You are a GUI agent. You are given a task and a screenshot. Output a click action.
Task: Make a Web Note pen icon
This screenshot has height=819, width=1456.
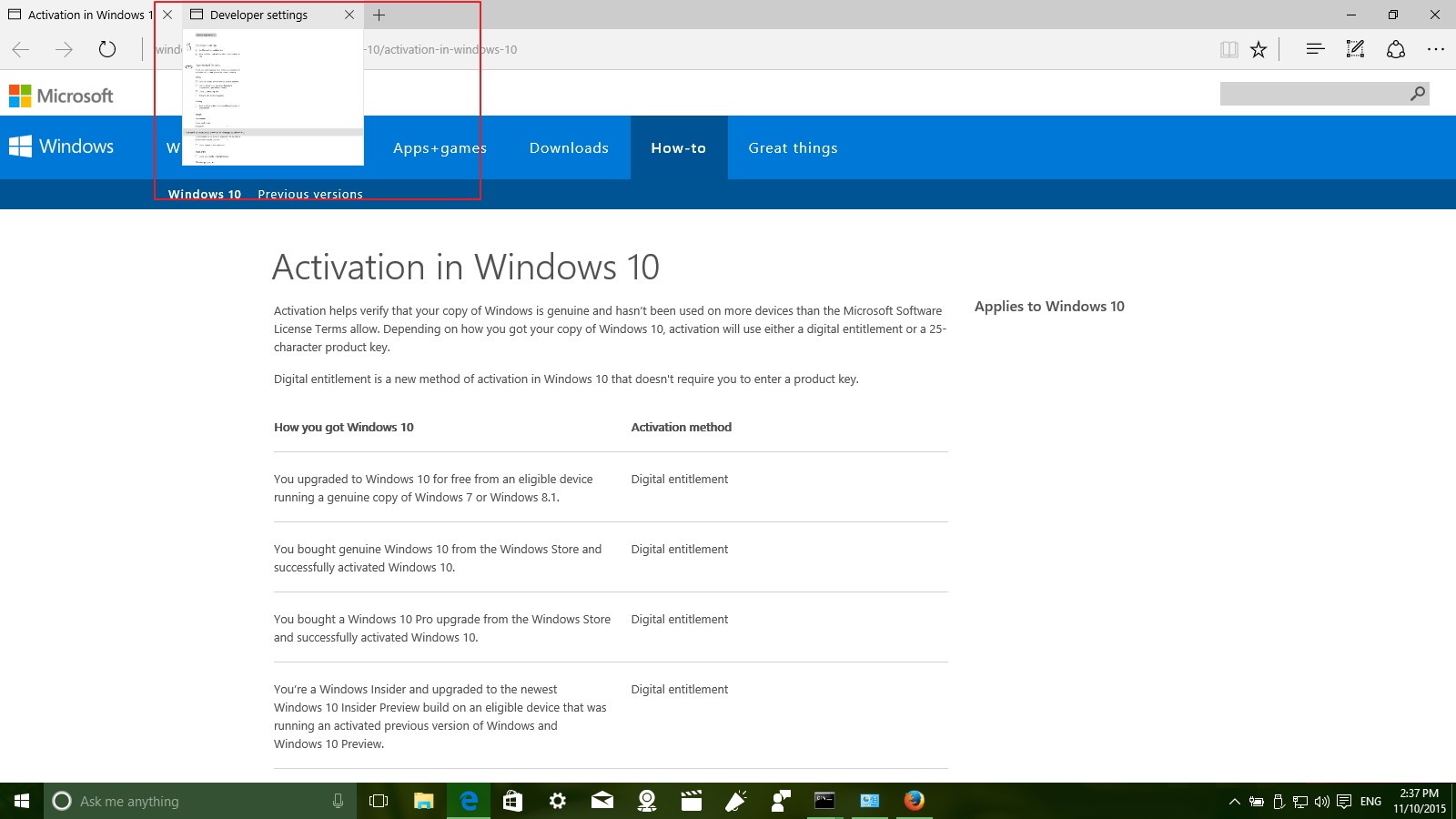click(x=1355, y=49)
